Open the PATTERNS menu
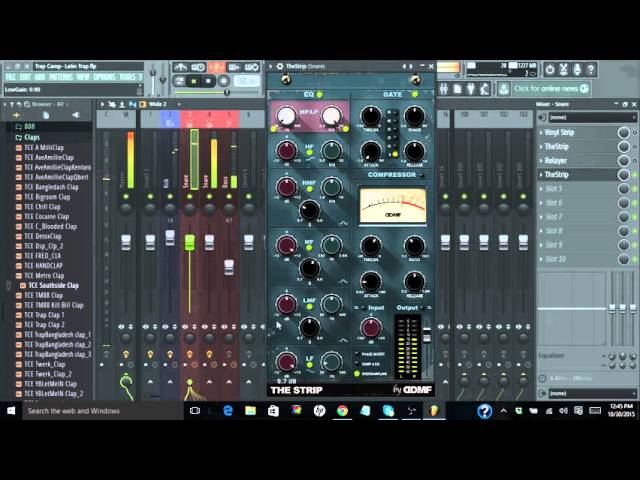The height and width of the screenshot is (480, 640). click(61, 77)
